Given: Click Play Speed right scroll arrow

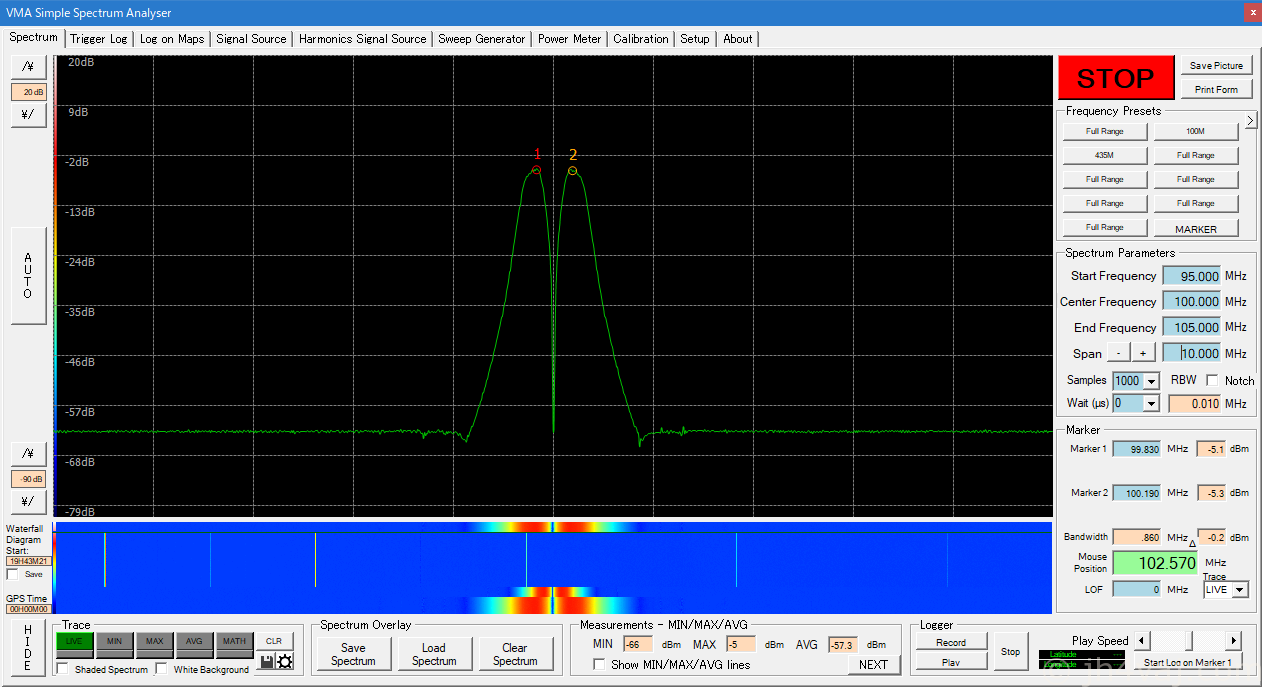Looking at the screenshot, I should (1233, 640).
